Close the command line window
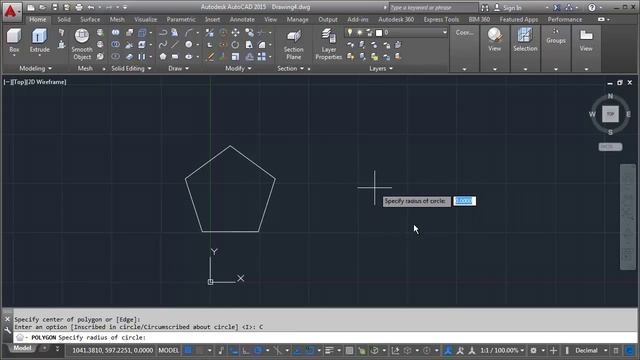This screenshot has width=640, height=360. (x=7, y=319)
